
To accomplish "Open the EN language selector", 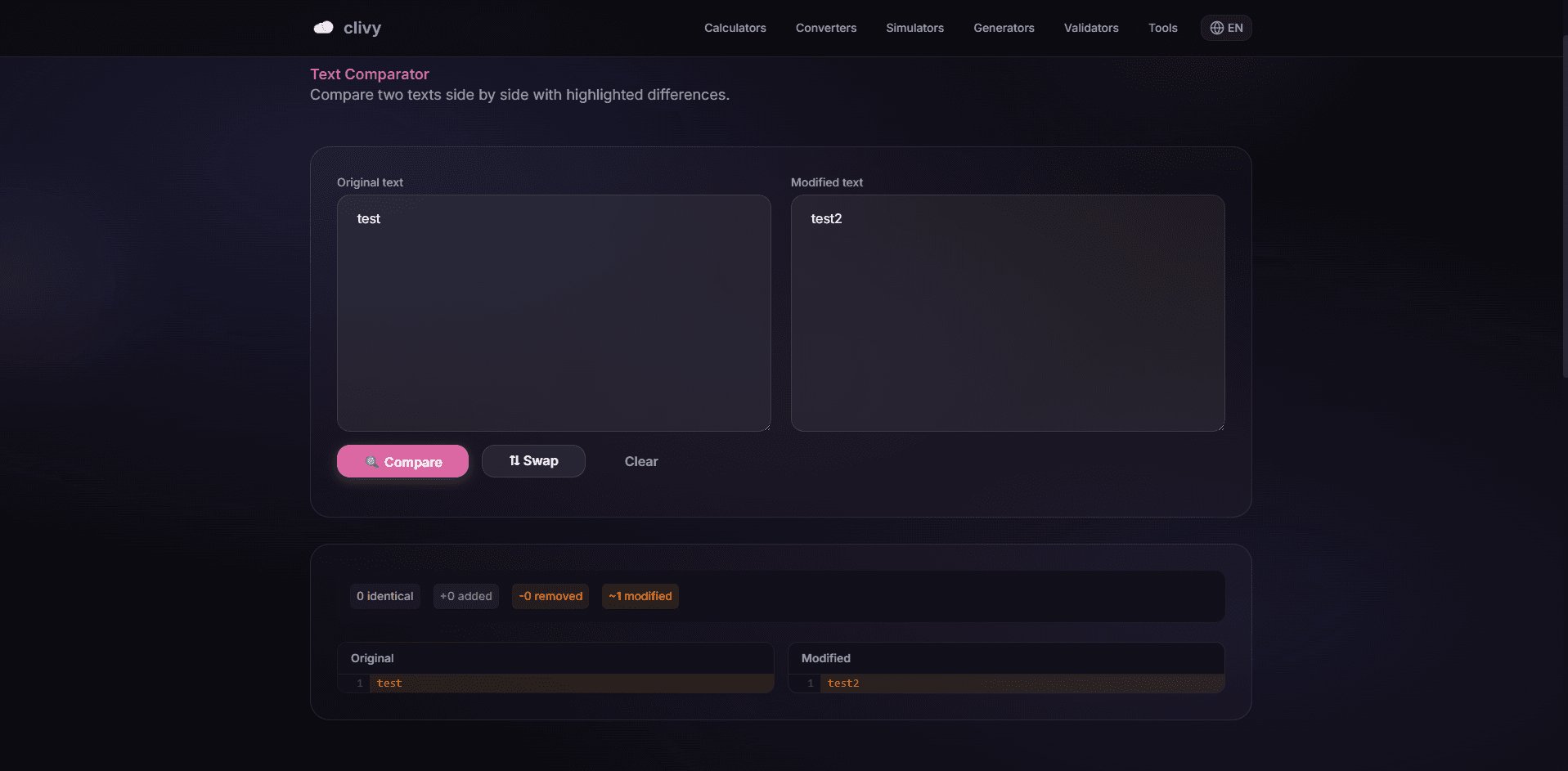I will 1226,28.
